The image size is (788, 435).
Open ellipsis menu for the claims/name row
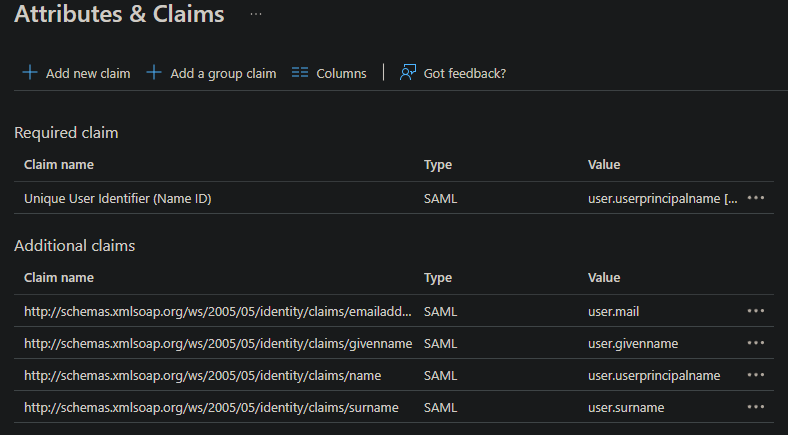756,375
